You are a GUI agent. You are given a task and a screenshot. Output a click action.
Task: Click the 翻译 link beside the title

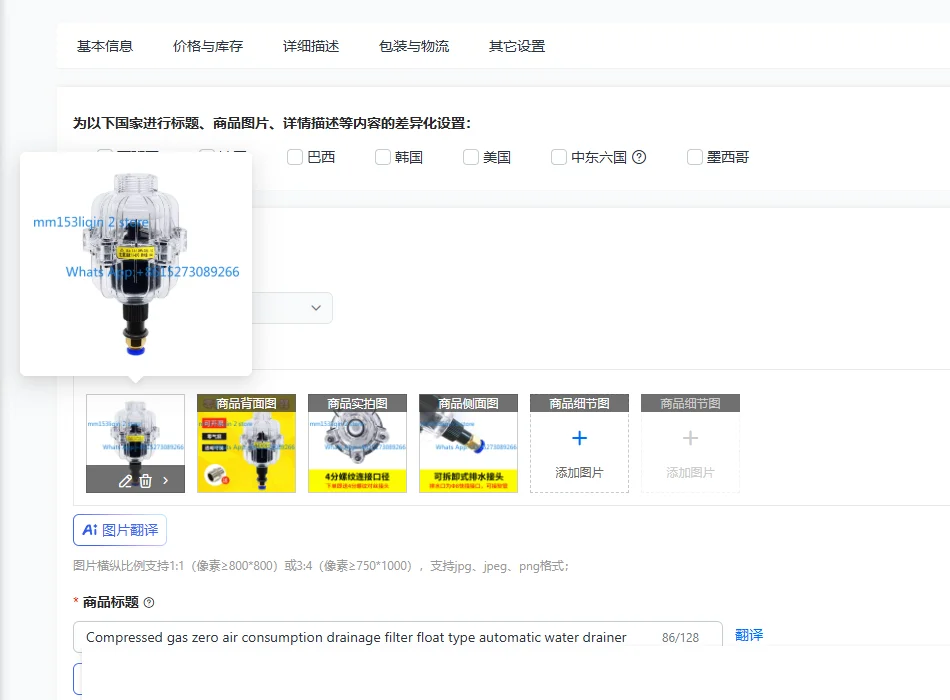click(x=749, y=635)
